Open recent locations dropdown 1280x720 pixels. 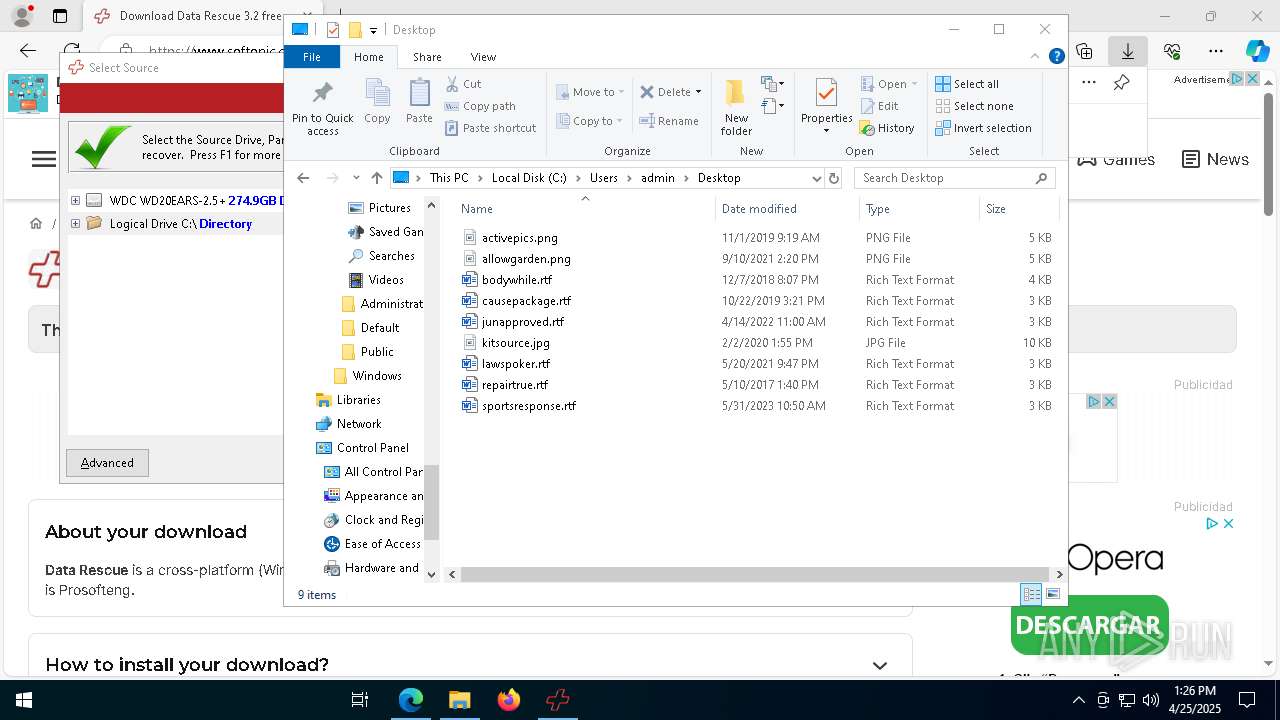pos(356,178)
